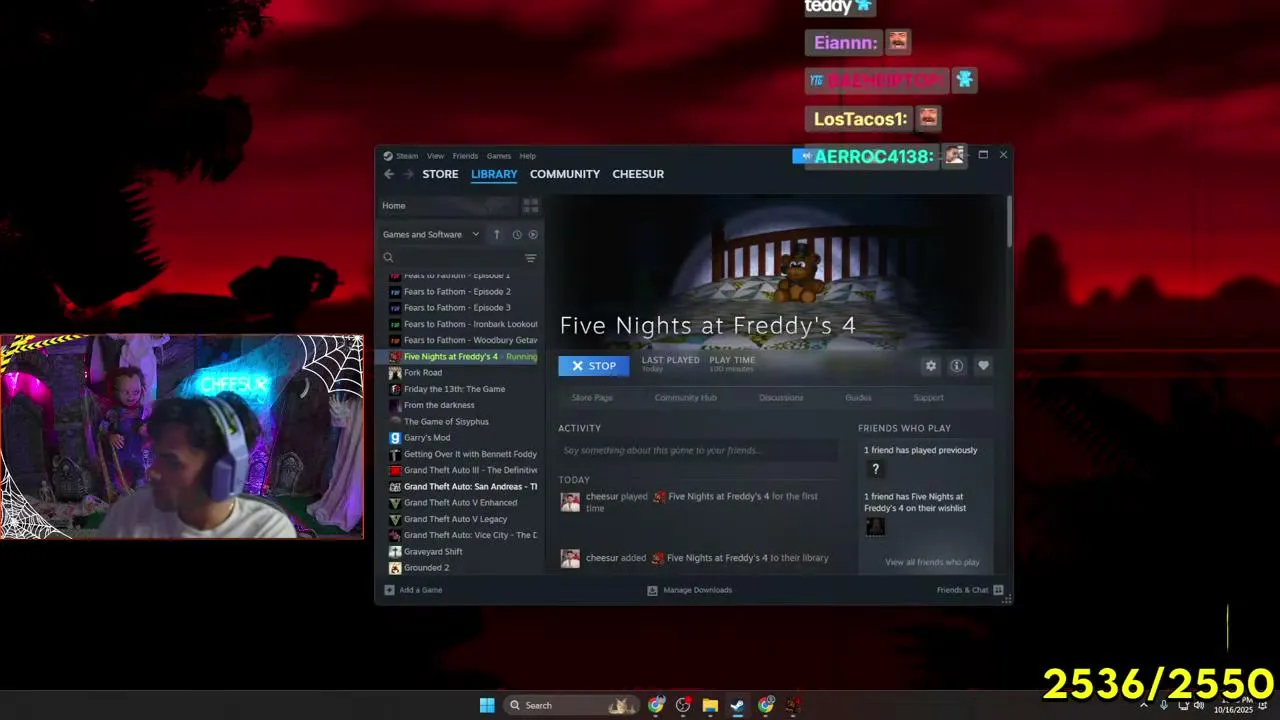Select Fears to Fathom - Episode 3
Viewport: 1280px width, 720px height.
tap(462, 308)
